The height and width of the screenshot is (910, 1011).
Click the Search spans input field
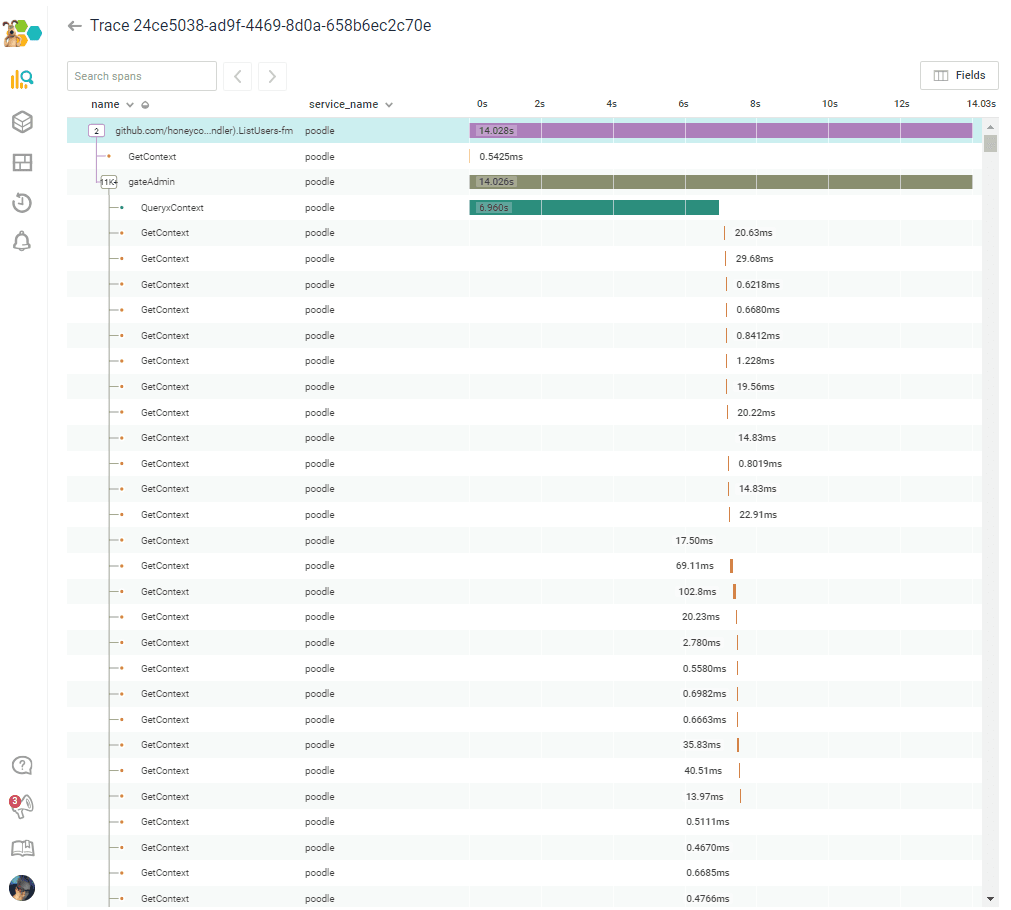142,76
